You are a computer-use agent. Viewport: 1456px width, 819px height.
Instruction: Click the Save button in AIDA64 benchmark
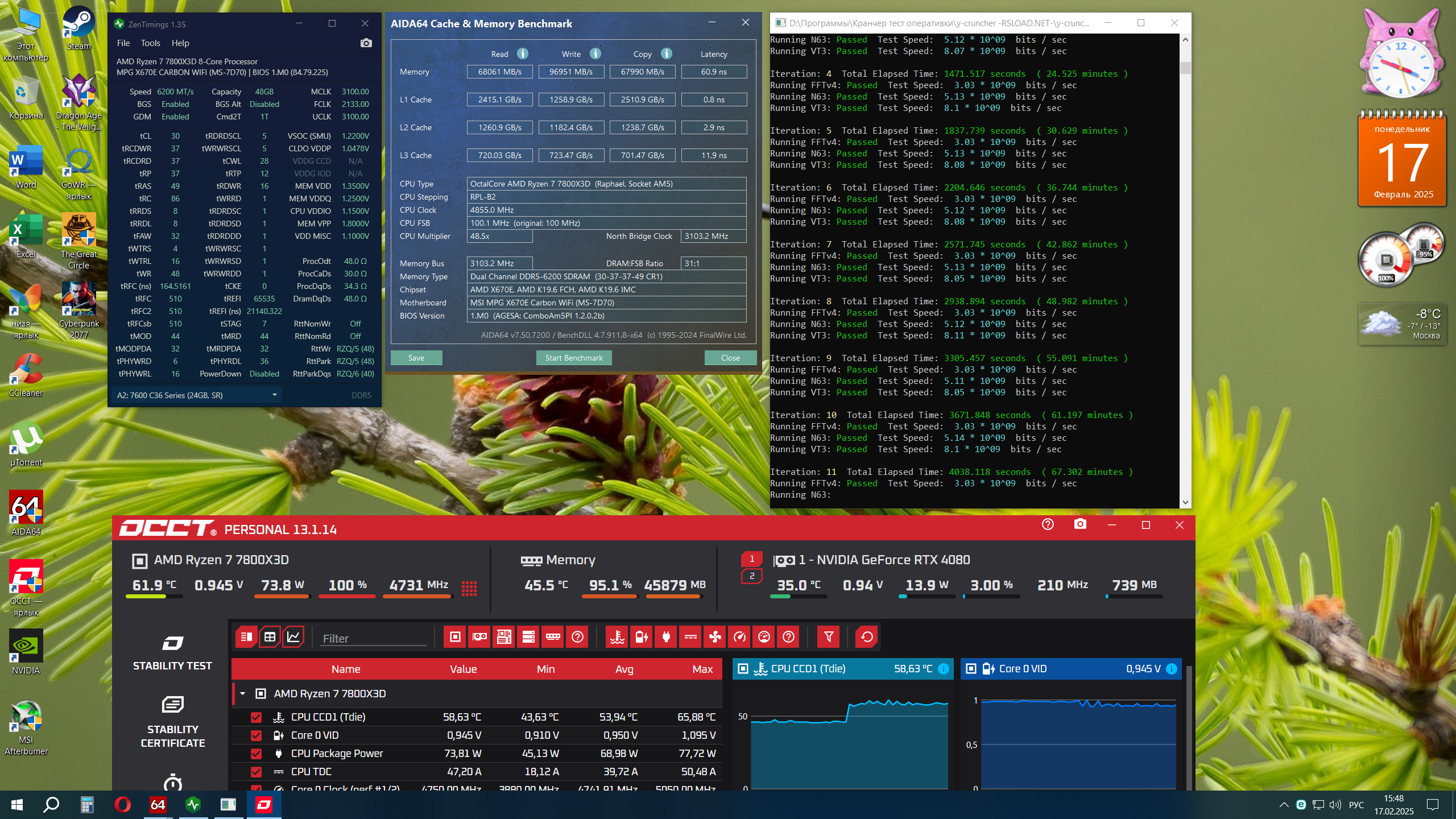[416, 358]
